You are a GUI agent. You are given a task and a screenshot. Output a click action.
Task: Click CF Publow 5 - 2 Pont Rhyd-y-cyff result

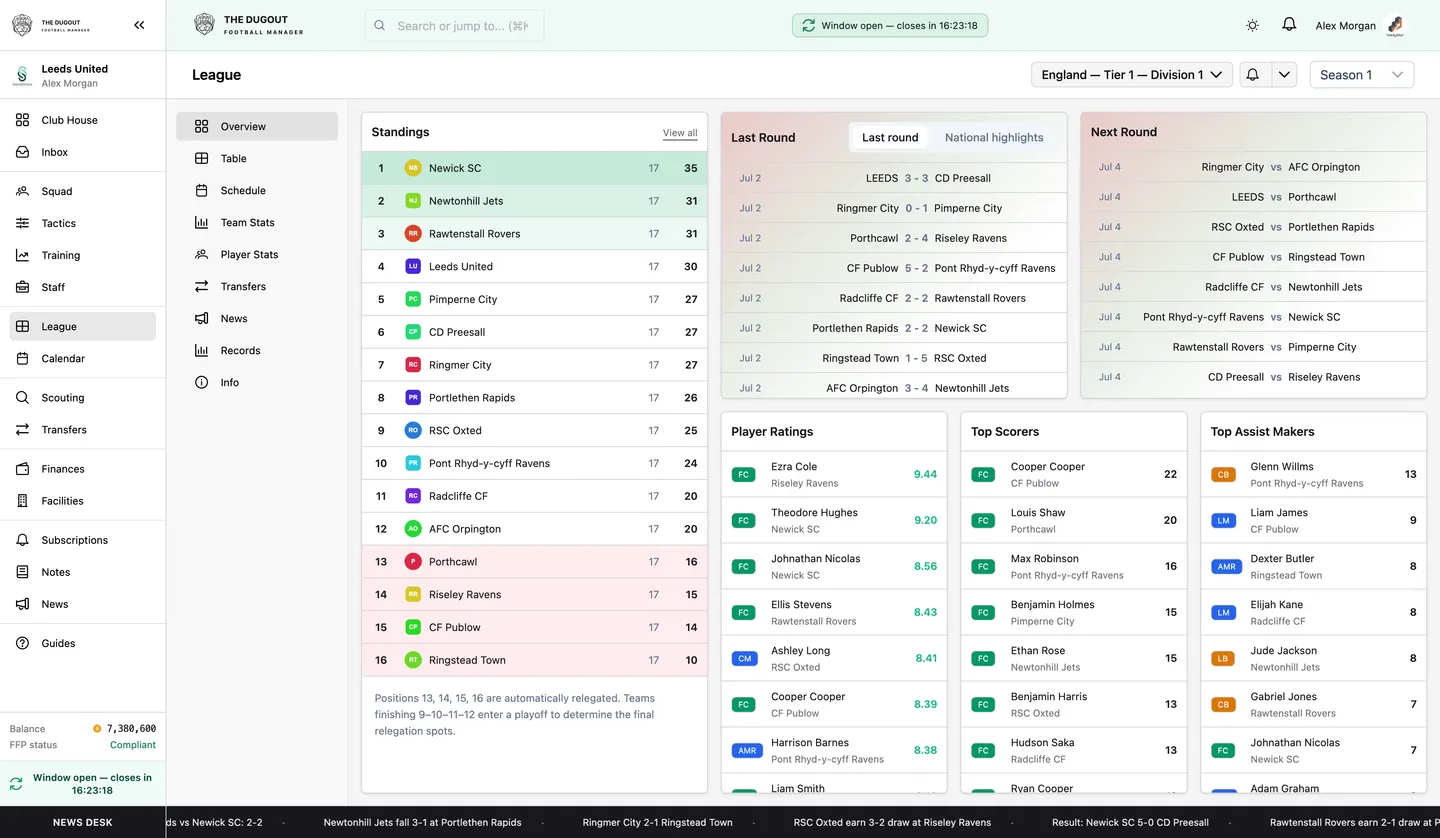(894, 268)
